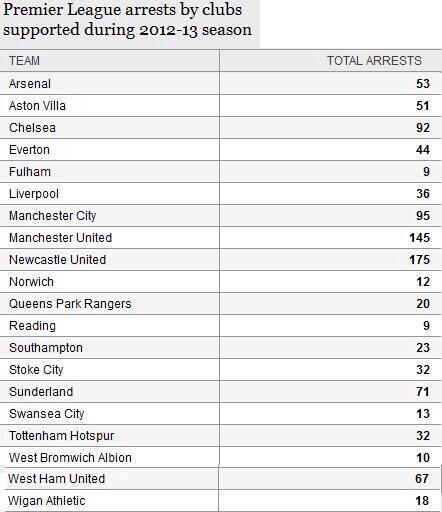Select the Southampton row
The height and width of the screenshot is (512, 442).
tap(221, 348)
